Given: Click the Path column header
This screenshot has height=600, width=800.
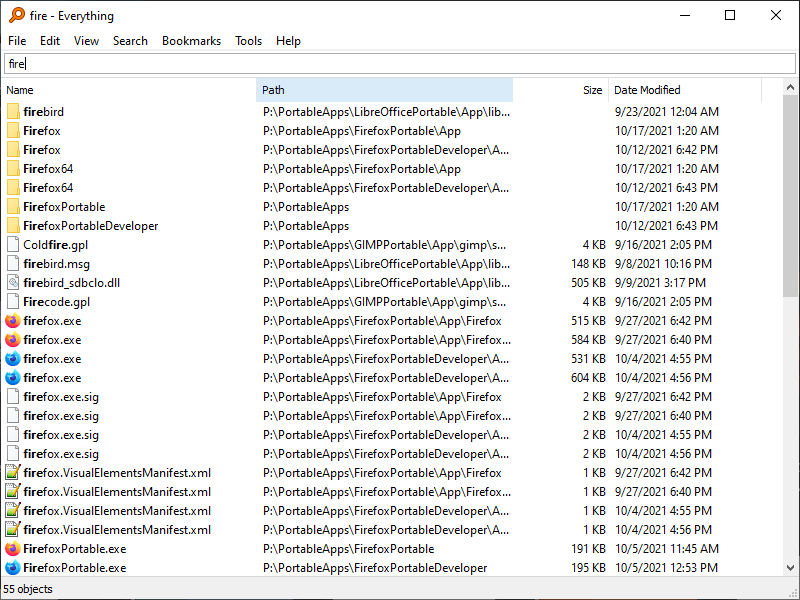Looking at the screenshot, I should point(385,90).
